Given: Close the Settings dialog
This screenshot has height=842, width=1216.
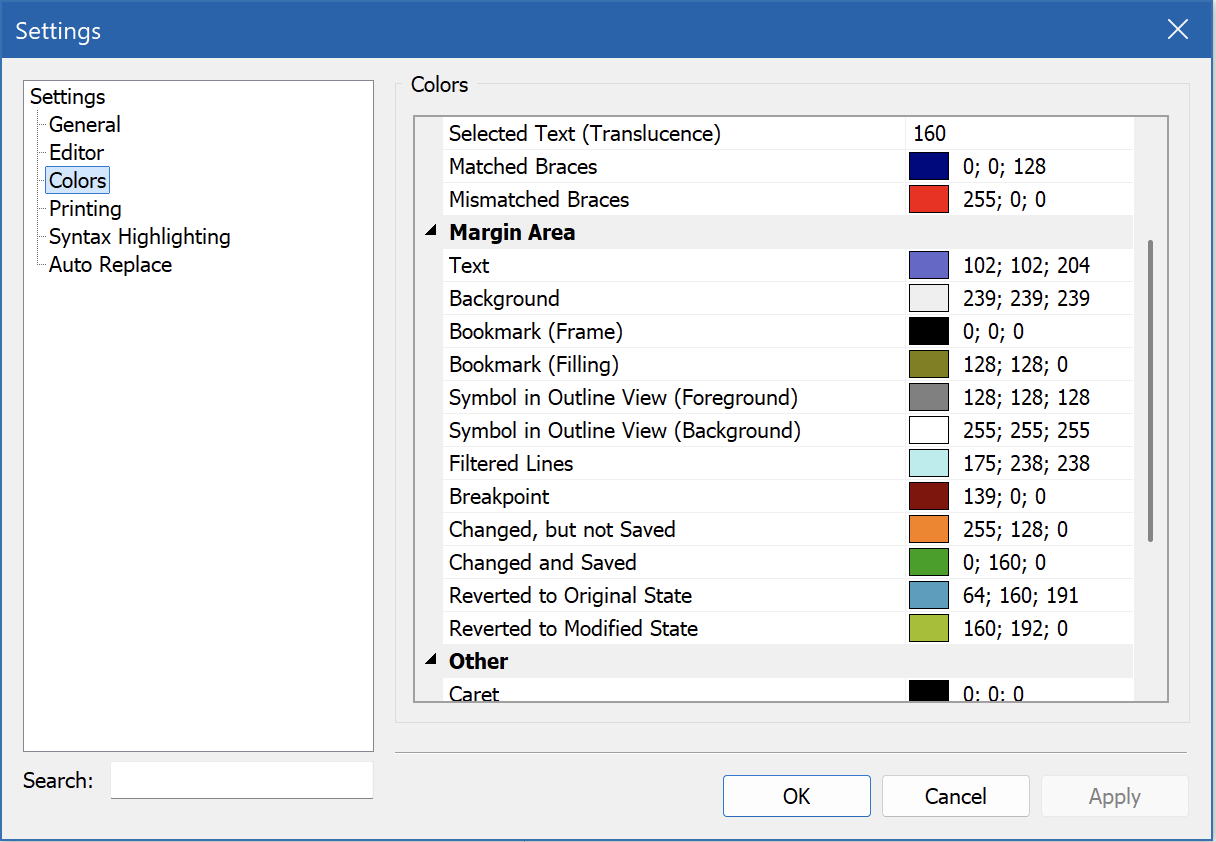Looking at the screenshot, I should 1177,30.
